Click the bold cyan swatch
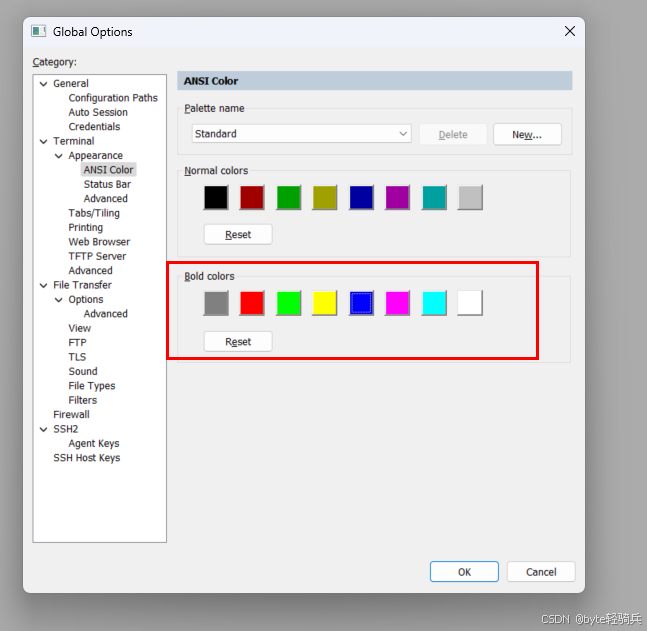Image resolution: width=647 pixels, height=631 pixels. coord(434,303)
